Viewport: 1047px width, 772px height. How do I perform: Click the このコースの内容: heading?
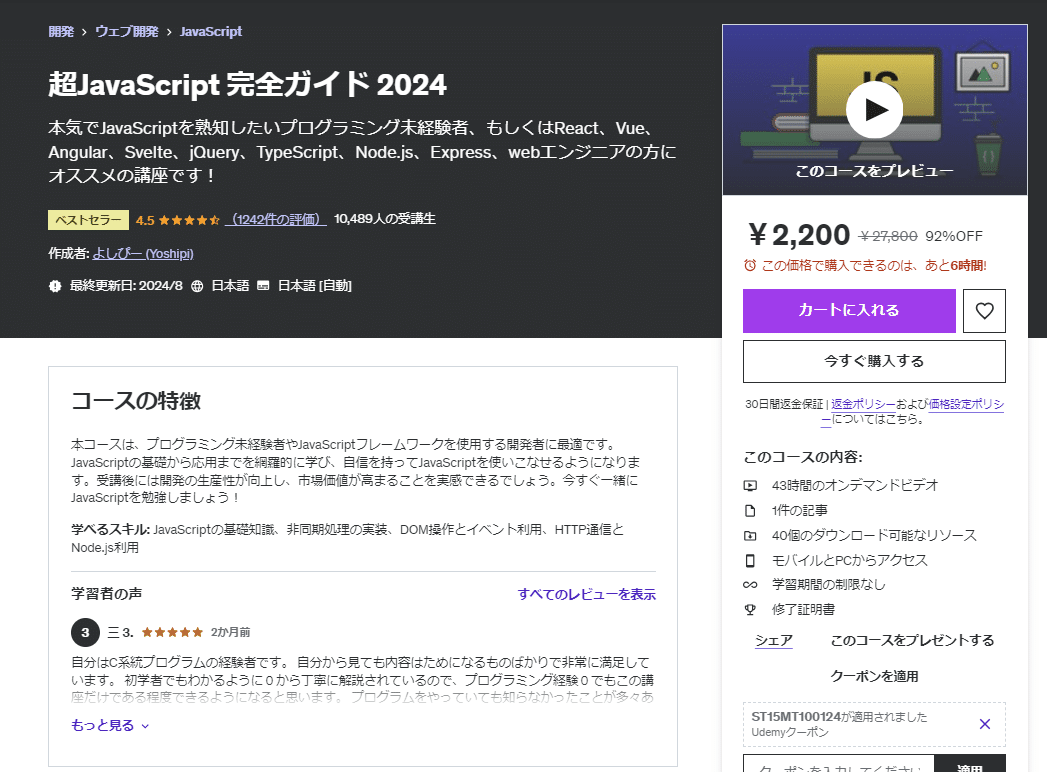point(803,457)
